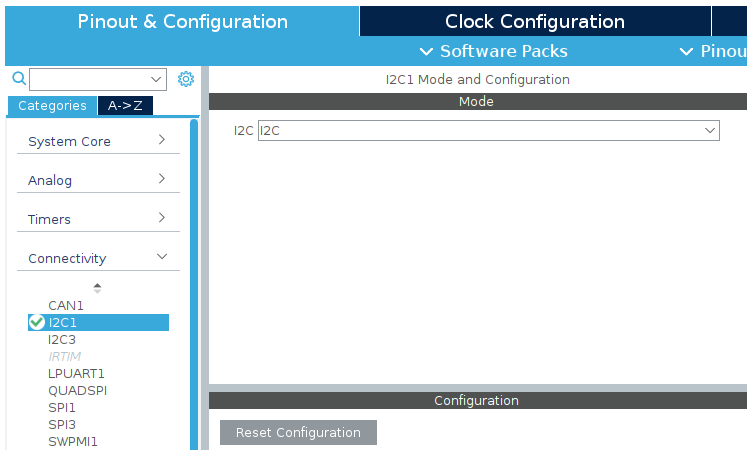This screenshot has height=450, width=747.
Task: Expand the Analog category
Action: [x=98, y=180]
